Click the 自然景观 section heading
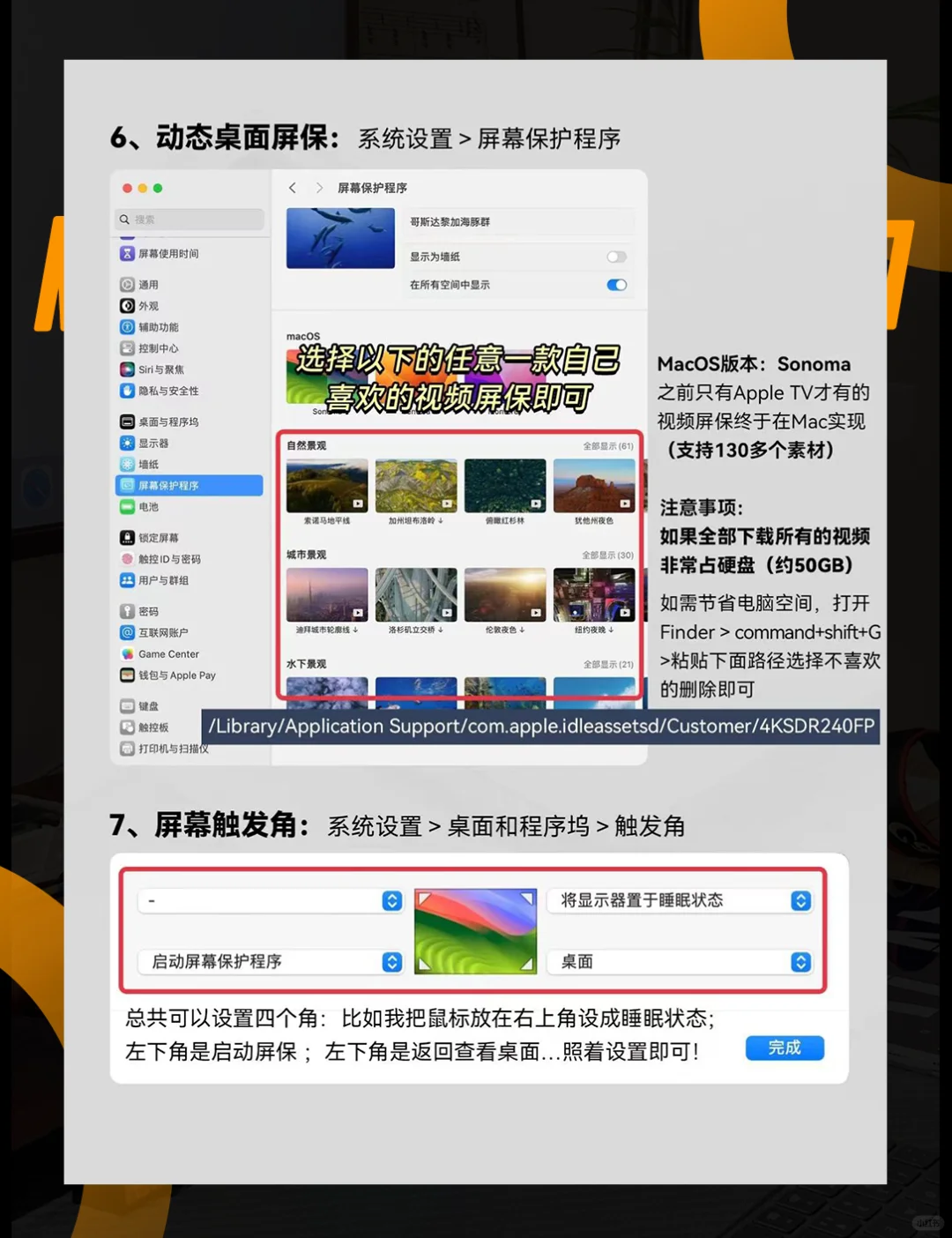 tap(306, 445)
